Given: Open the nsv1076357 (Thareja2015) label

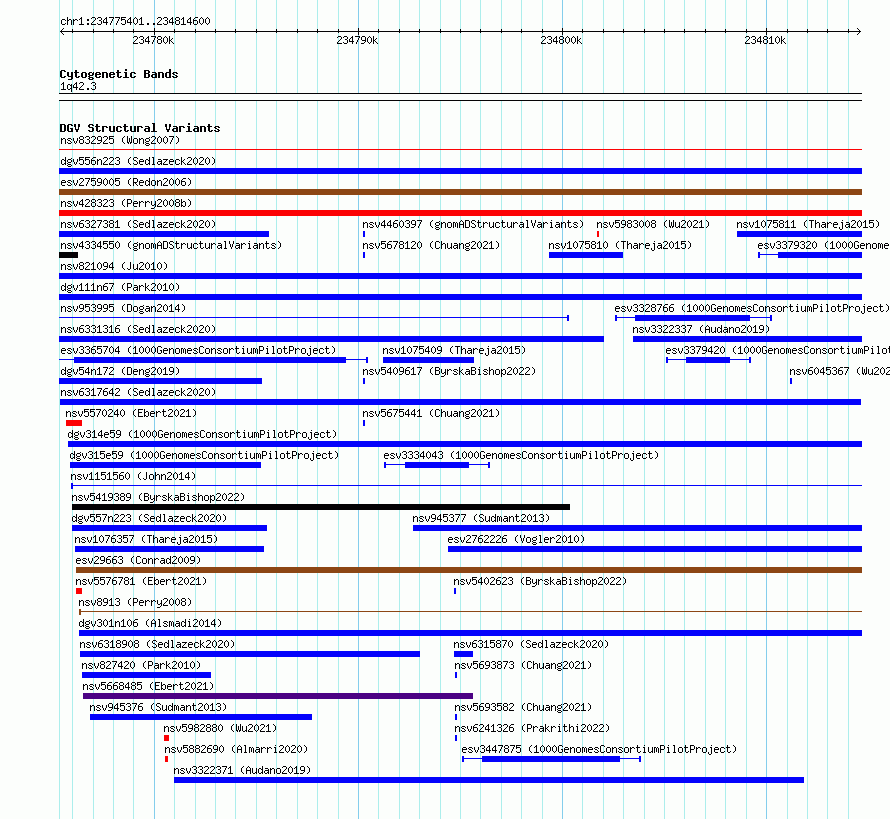Looking at the screenshot, I should tap(146, 539).
